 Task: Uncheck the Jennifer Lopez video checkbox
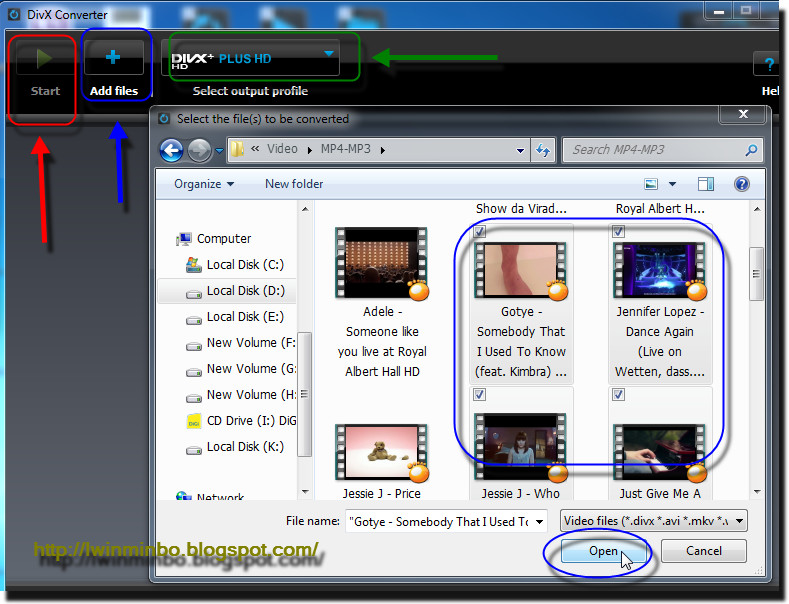click(618, 232)
